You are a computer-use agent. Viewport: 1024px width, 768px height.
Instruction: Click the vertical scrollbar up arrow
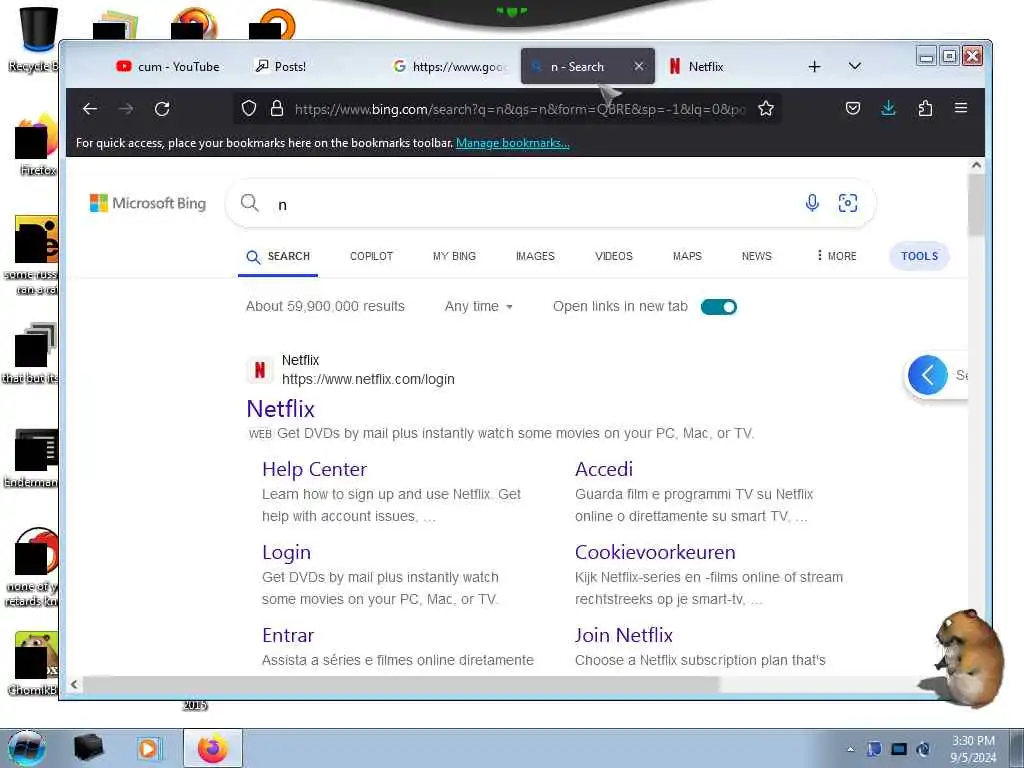click(x=976, y=165)
